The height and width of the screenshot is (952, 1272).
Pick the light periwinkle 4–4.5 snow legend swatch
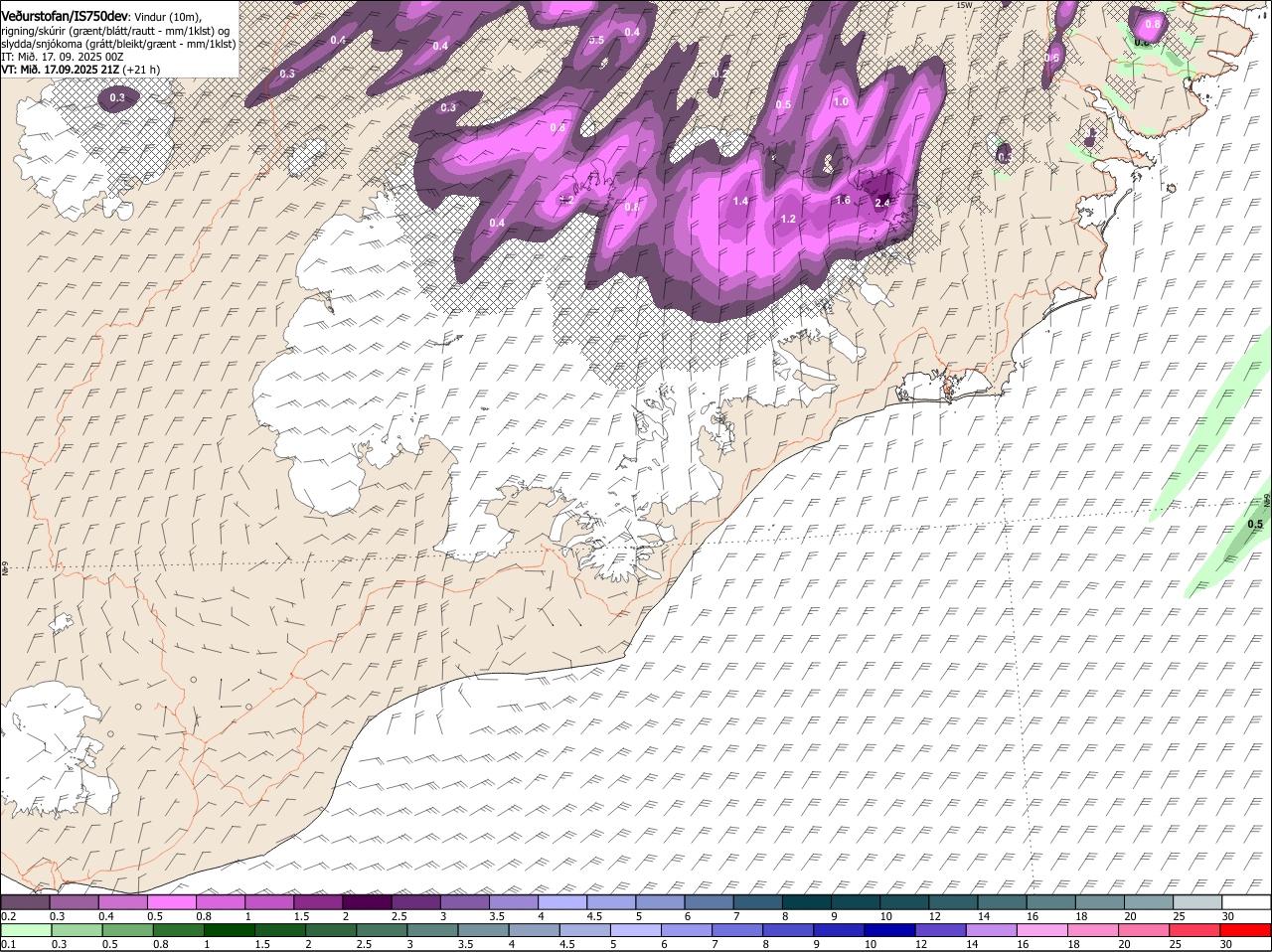(562, 903)
